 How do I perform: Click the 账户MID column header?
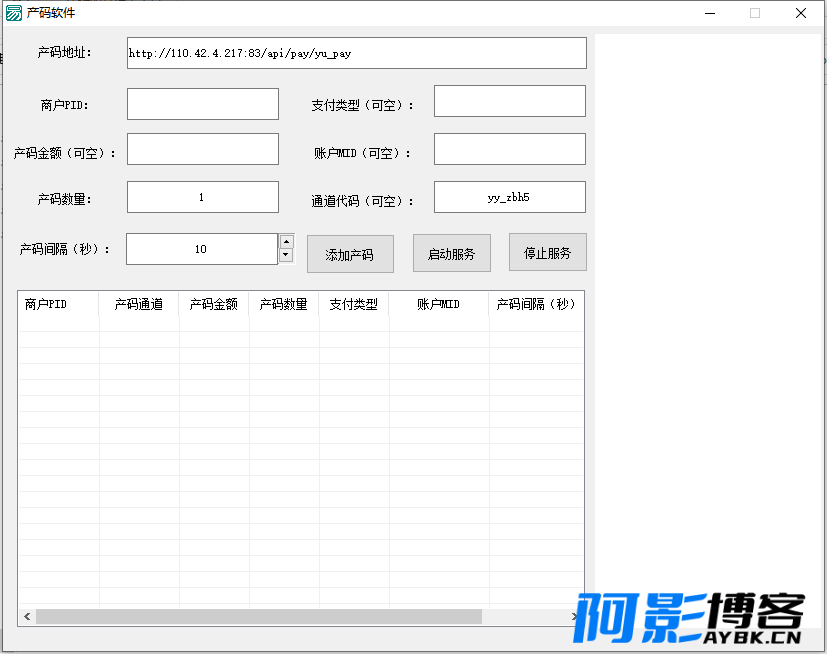[x=439, y=304]
